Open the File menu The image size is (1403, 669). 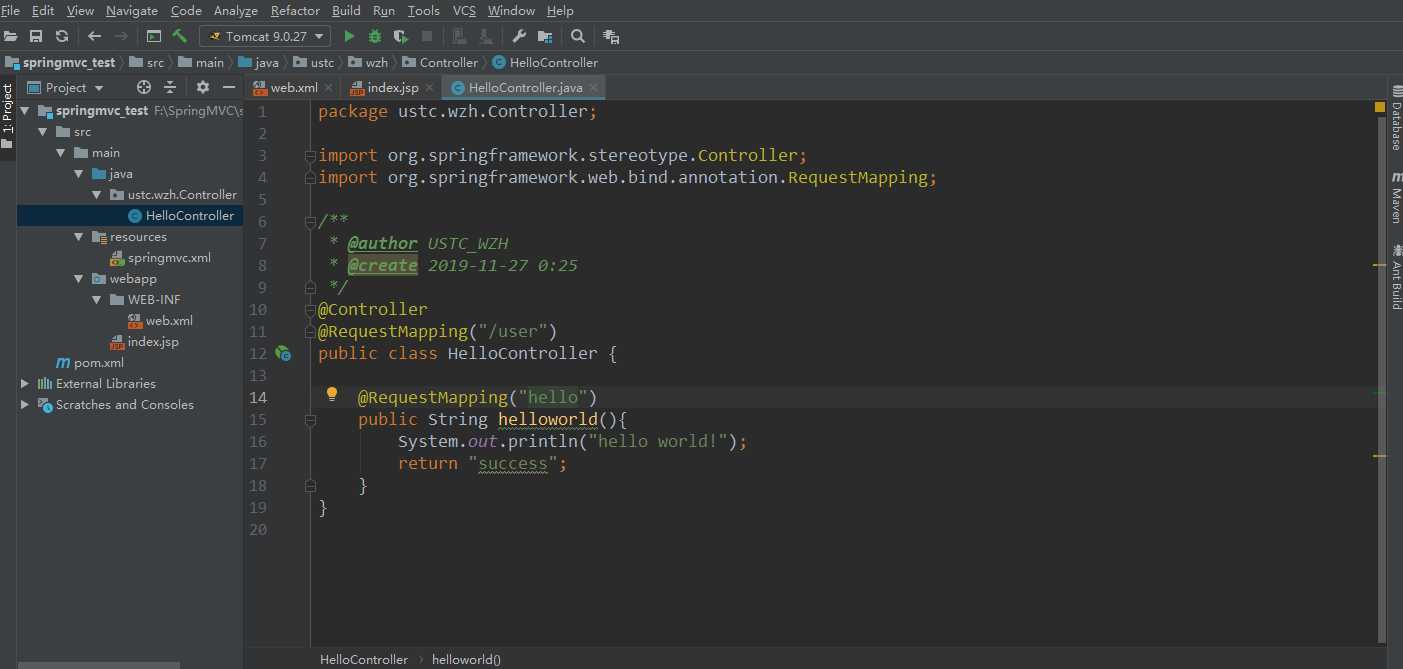(x=11, y=10)
